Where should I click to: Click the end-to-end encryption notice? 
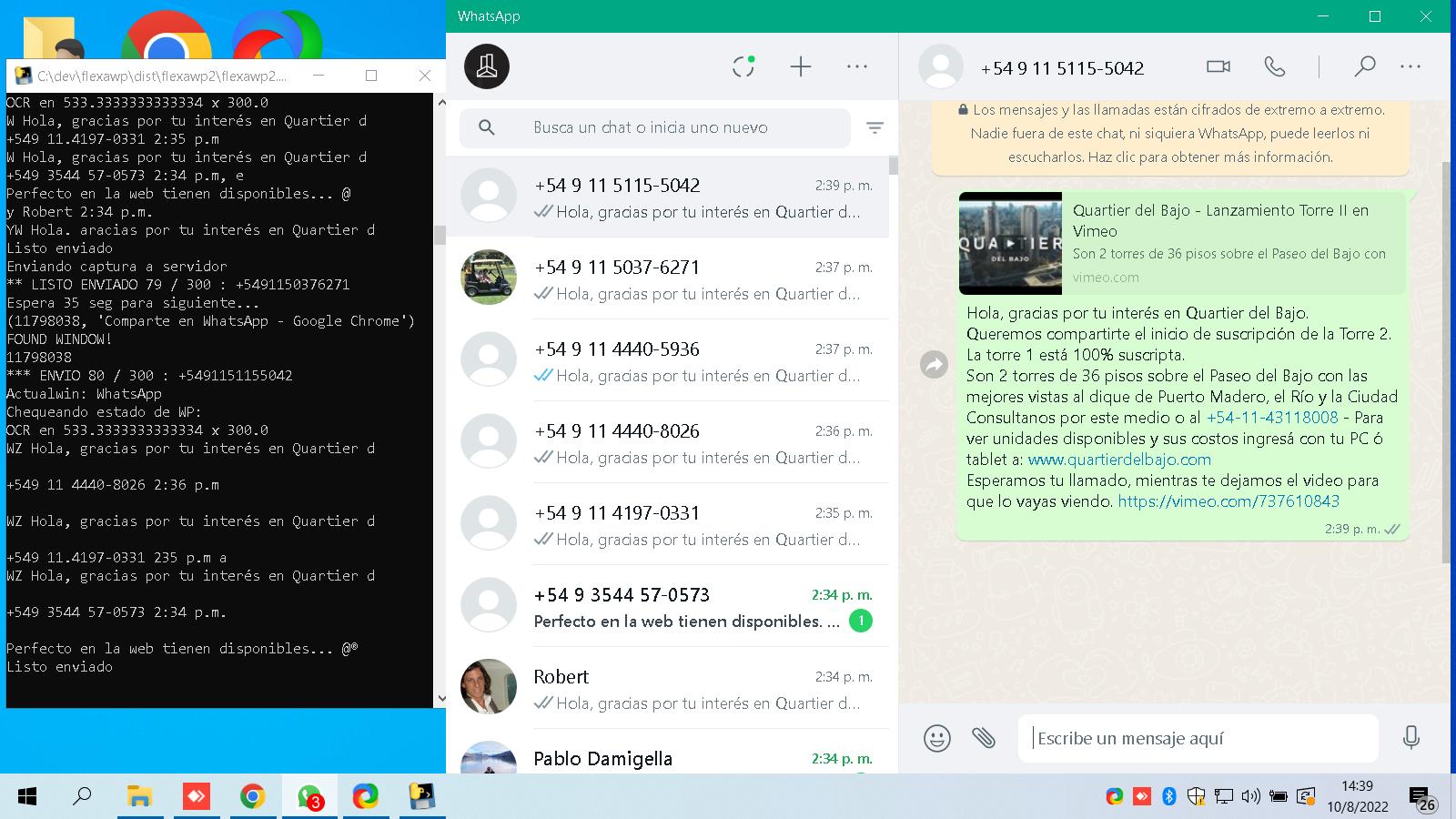pyautogui.click(x=1170, y=134)
